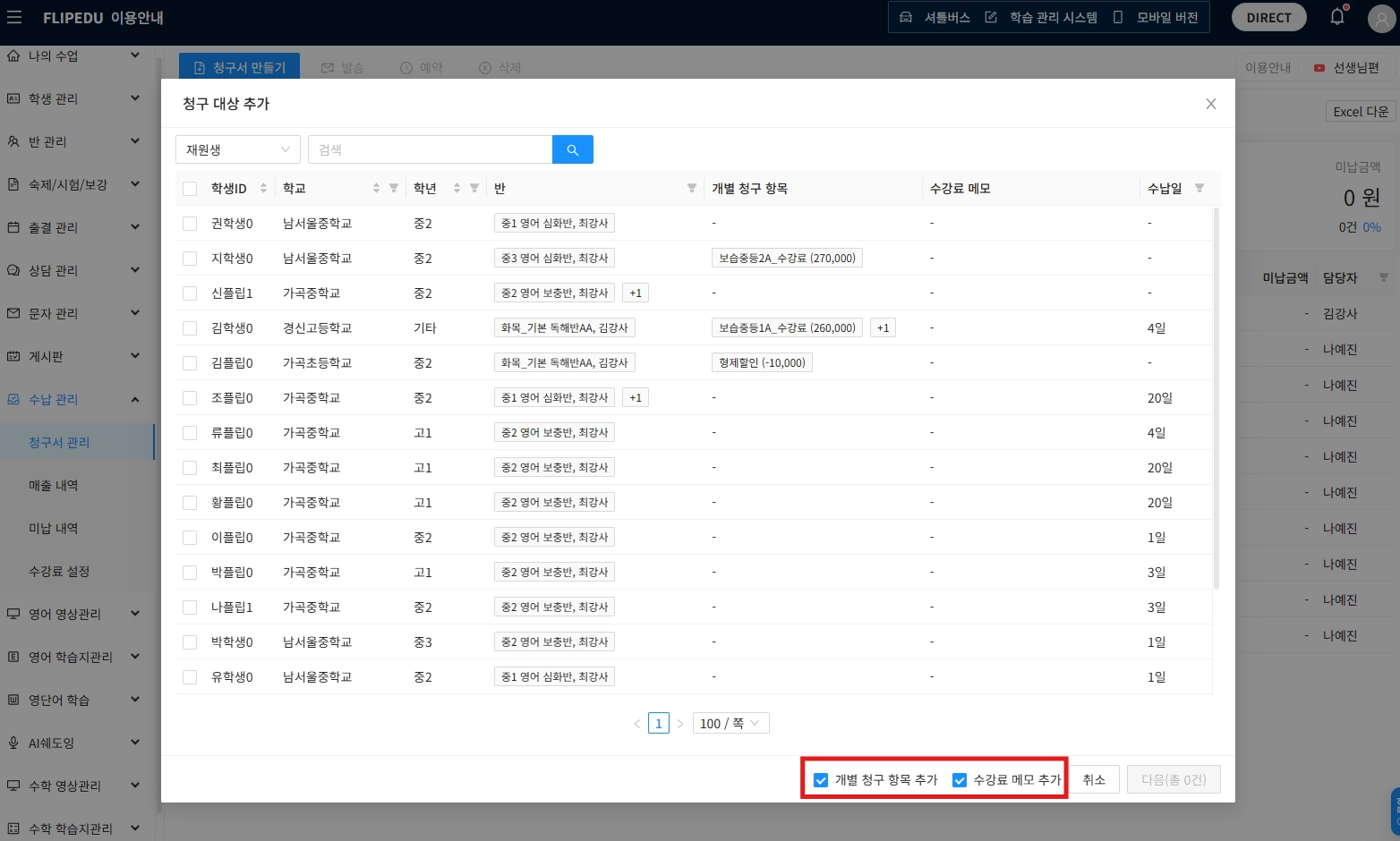Click the 나의 수업 home icon
The width and height of the screenshot is (1400, 841).
coord(13,55)
